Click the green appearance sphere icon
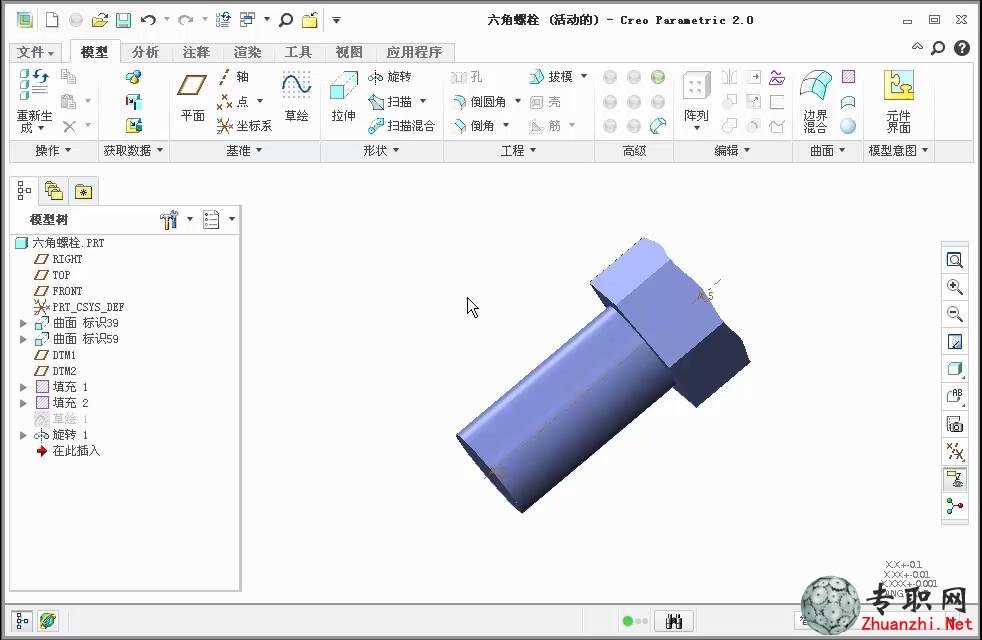 coord(658,77)
